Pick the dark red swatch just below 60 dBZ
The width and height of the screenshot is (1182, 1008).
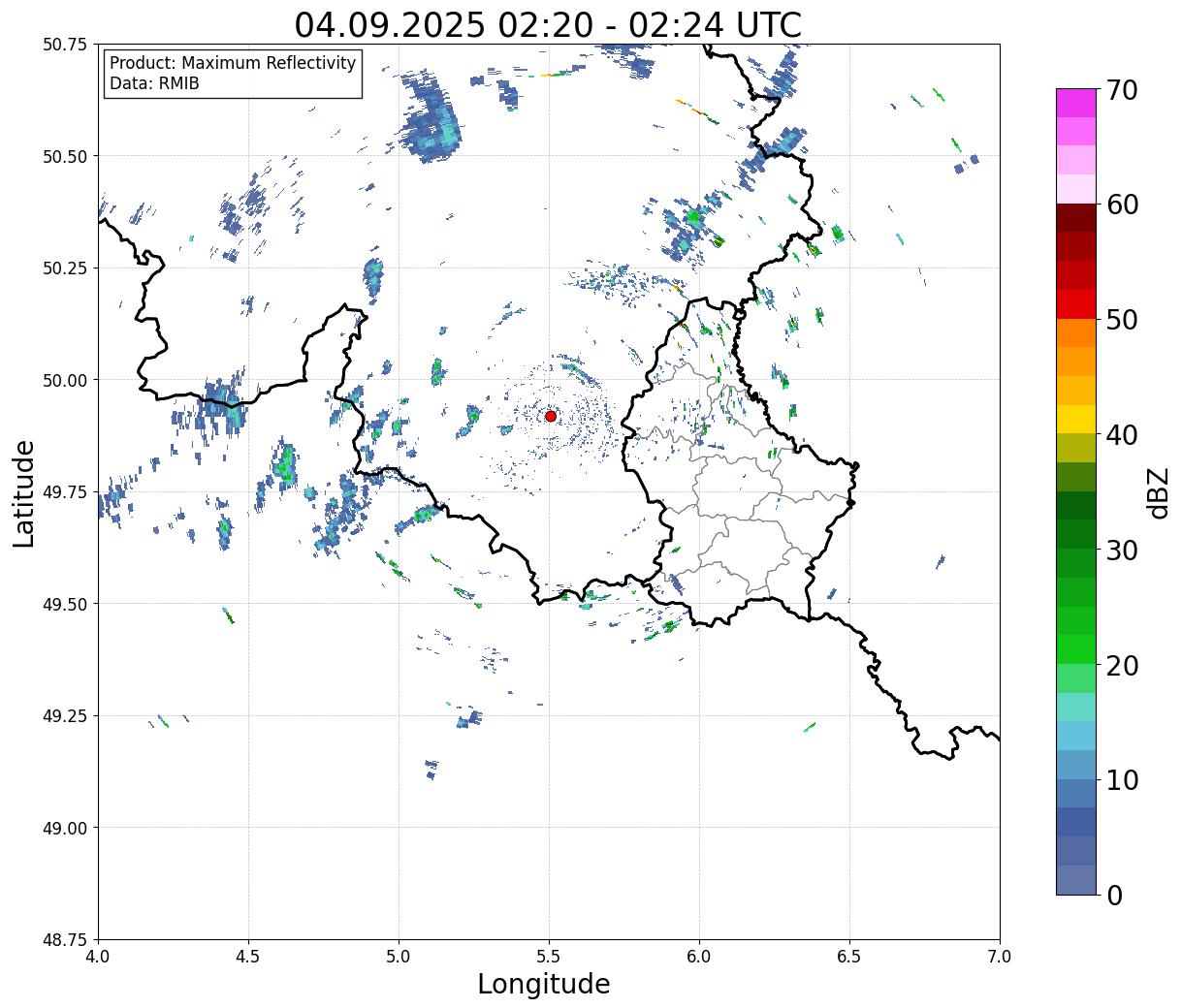(1076, 217)
